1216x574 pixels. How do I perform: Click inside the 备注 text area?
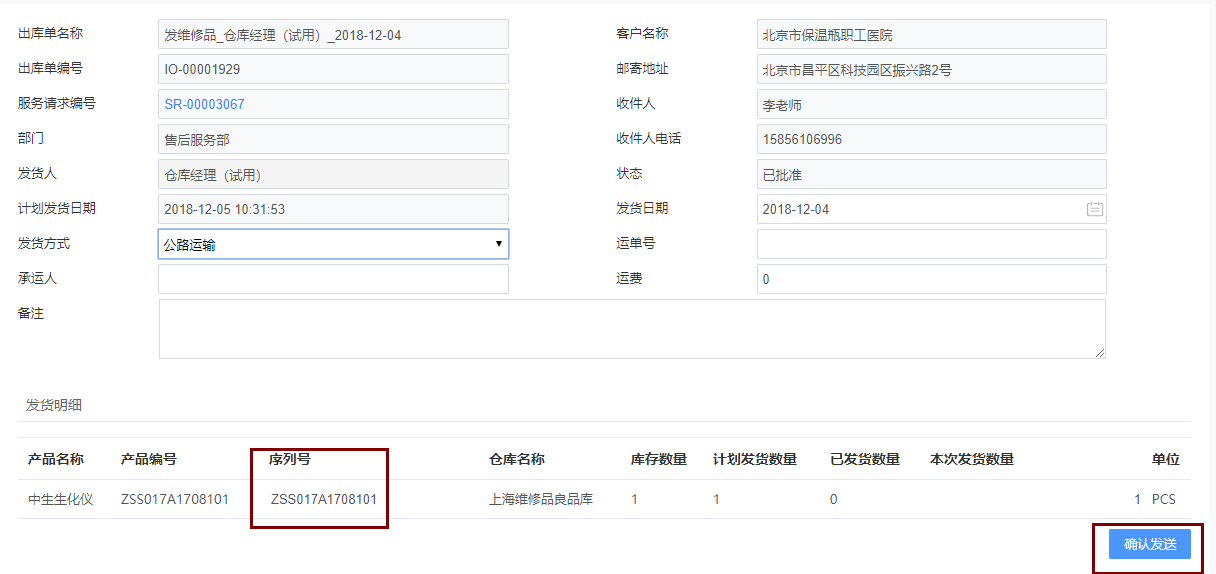(631, 328)
